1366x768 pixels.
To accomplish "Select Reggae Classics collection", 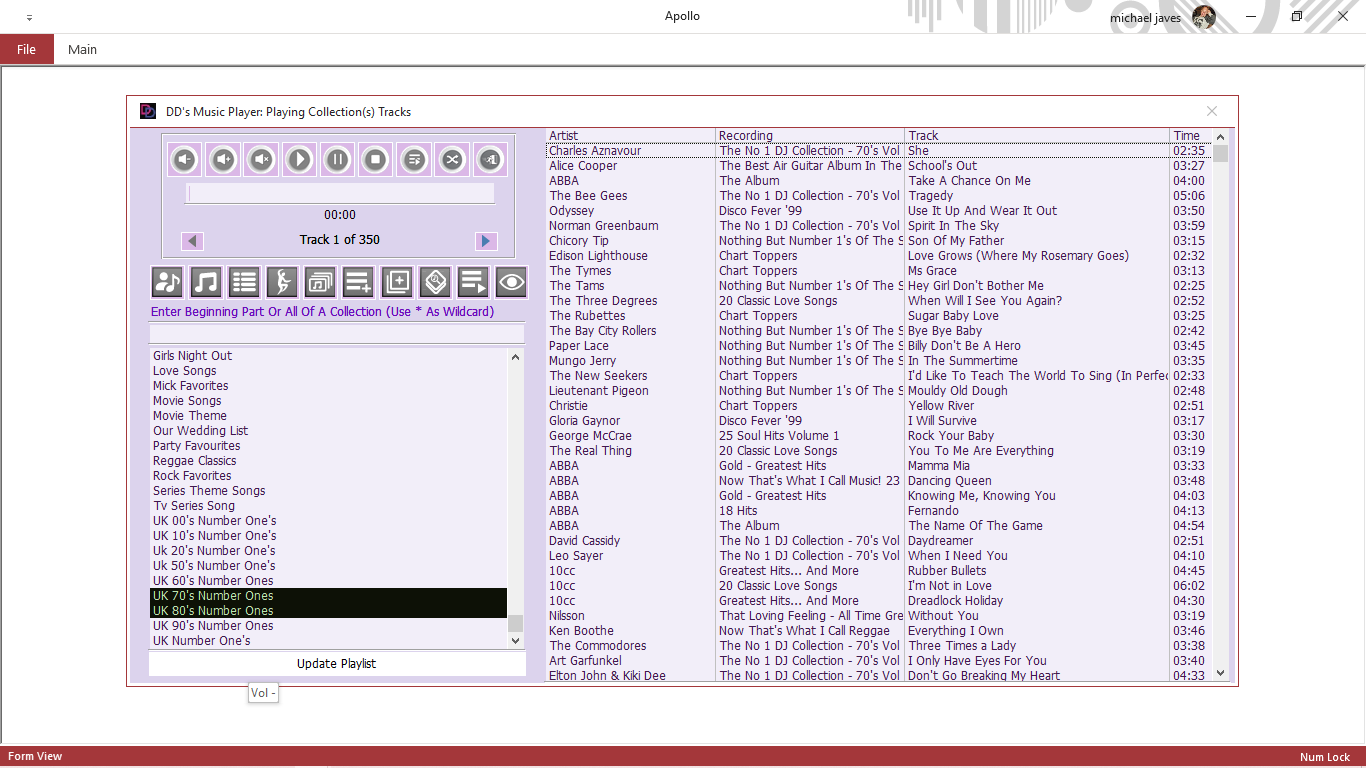I will (x=328, y=461).
